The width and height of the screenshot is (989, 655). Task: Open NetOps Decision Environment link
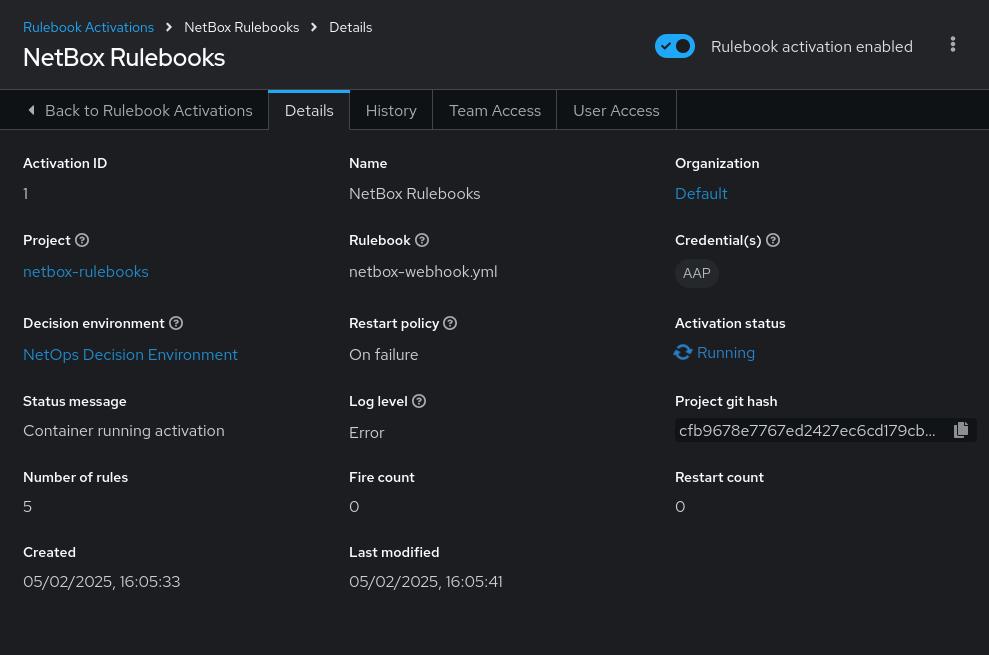tap(131, 355)
